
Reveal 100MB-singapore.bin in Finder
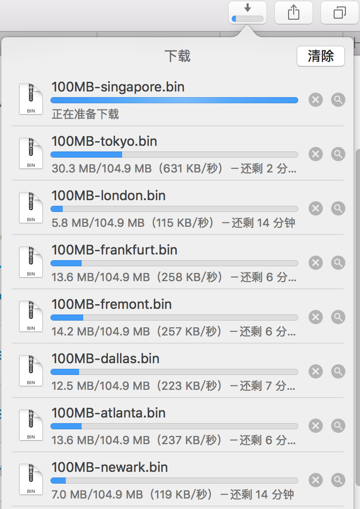pyautogui.click(x=338, y=100)
